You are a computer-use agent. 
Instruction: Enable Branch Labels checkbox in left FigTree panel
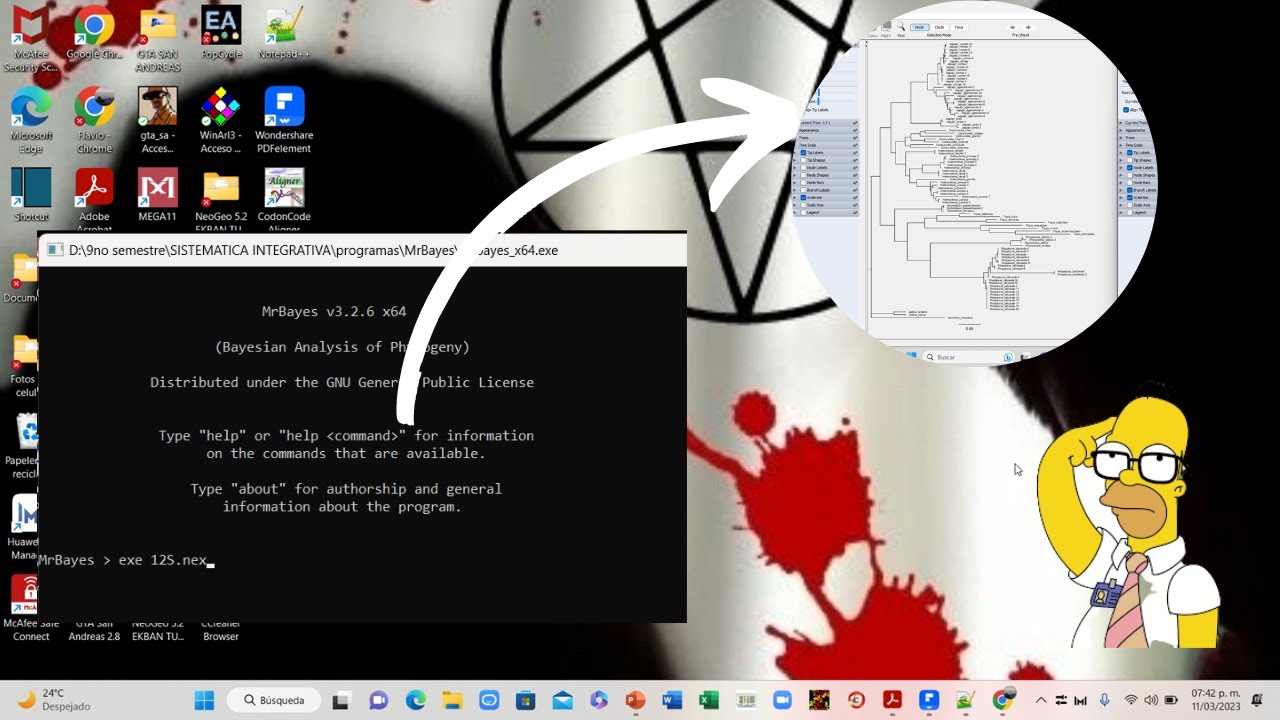(803, 190)
